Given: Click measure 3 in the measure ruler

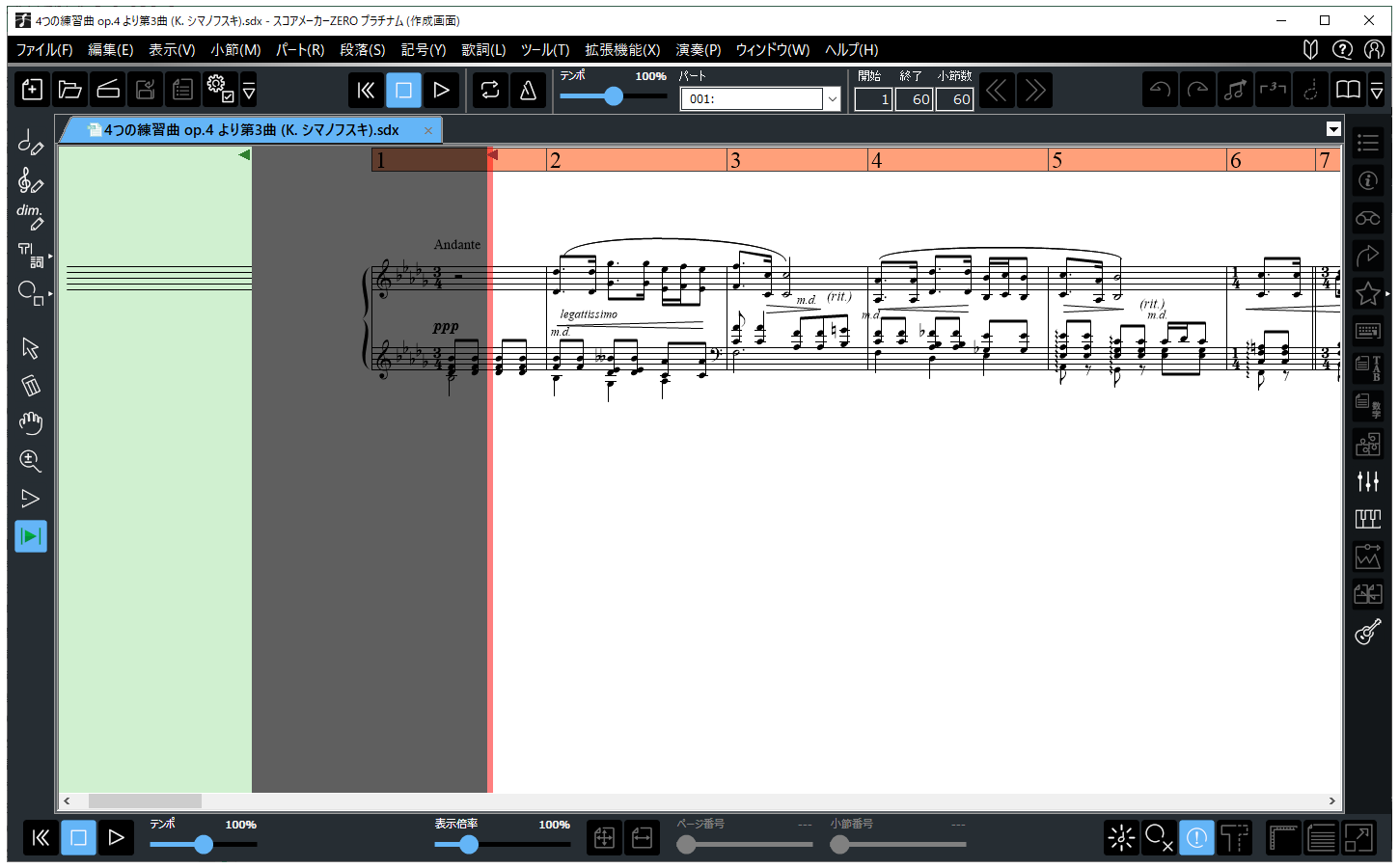Looking at the screenshot, I should (797, 160).
